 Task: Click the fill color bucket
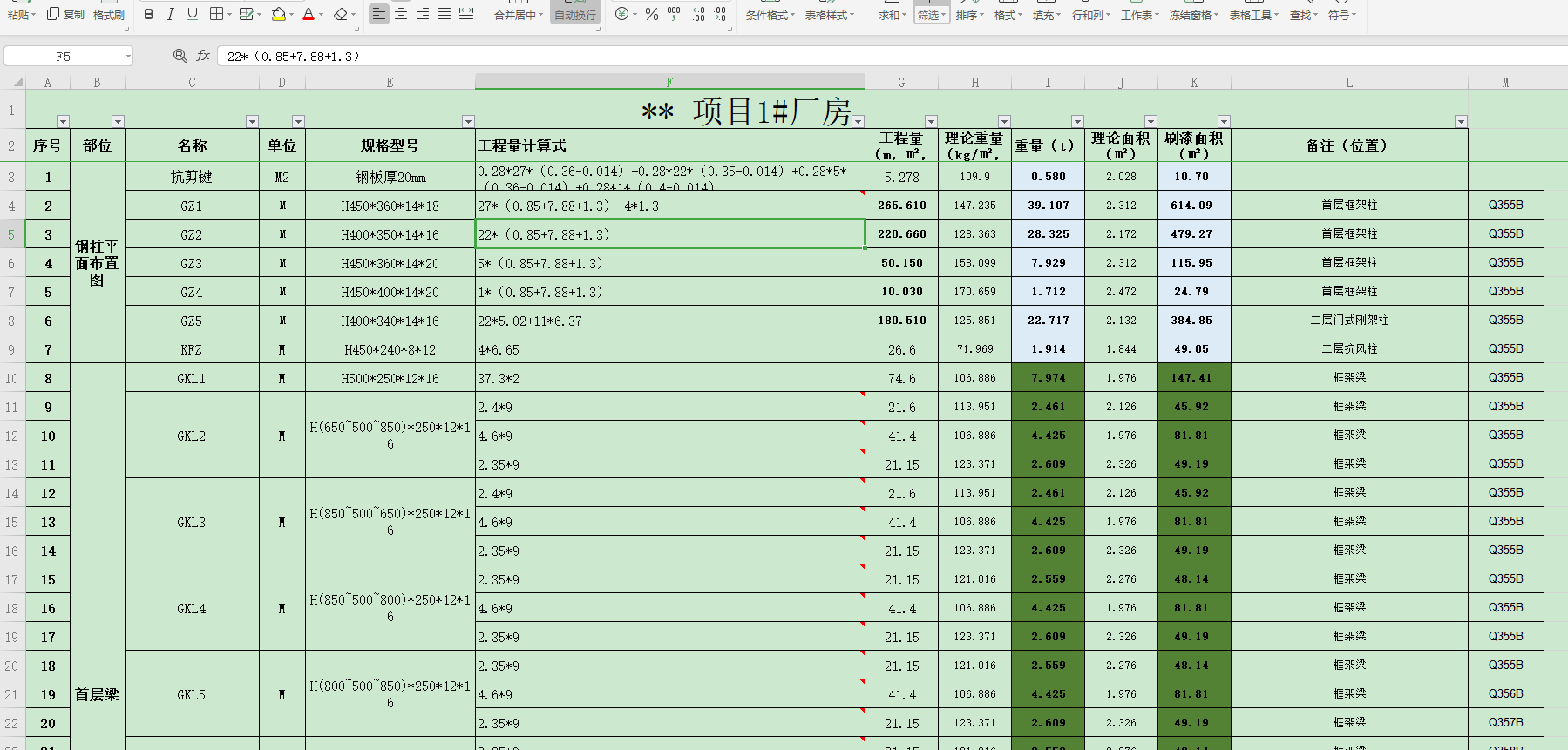click(x=278, y=14)
